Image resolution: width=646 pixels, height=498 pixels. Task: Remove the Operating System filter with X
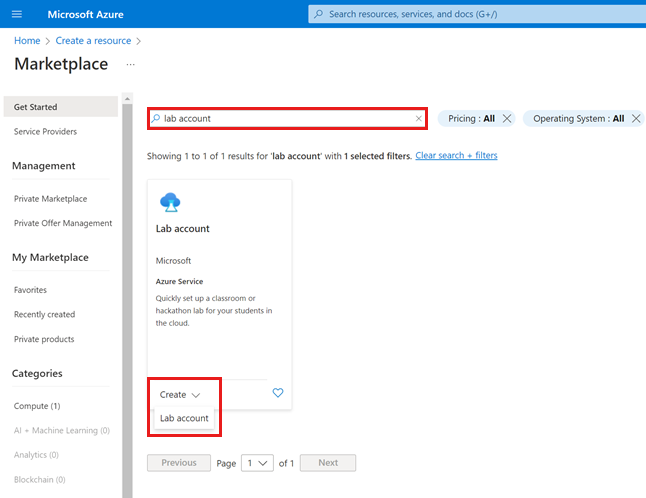click(636, 119)
